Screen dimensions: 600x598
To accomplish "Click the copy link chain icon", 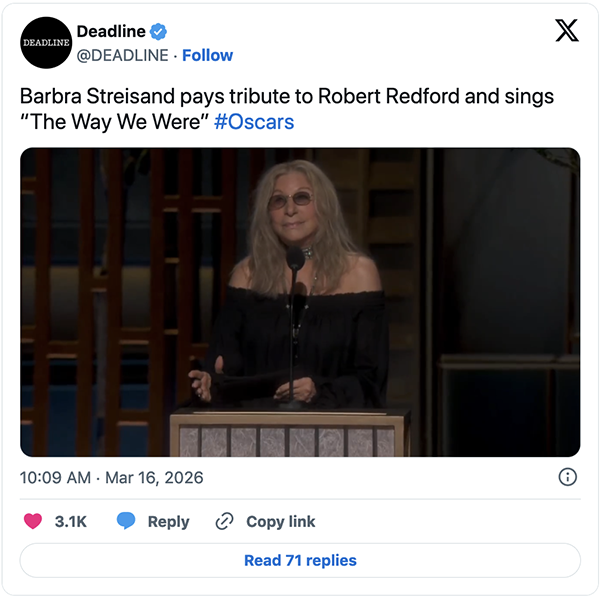I will click(224, 521).
